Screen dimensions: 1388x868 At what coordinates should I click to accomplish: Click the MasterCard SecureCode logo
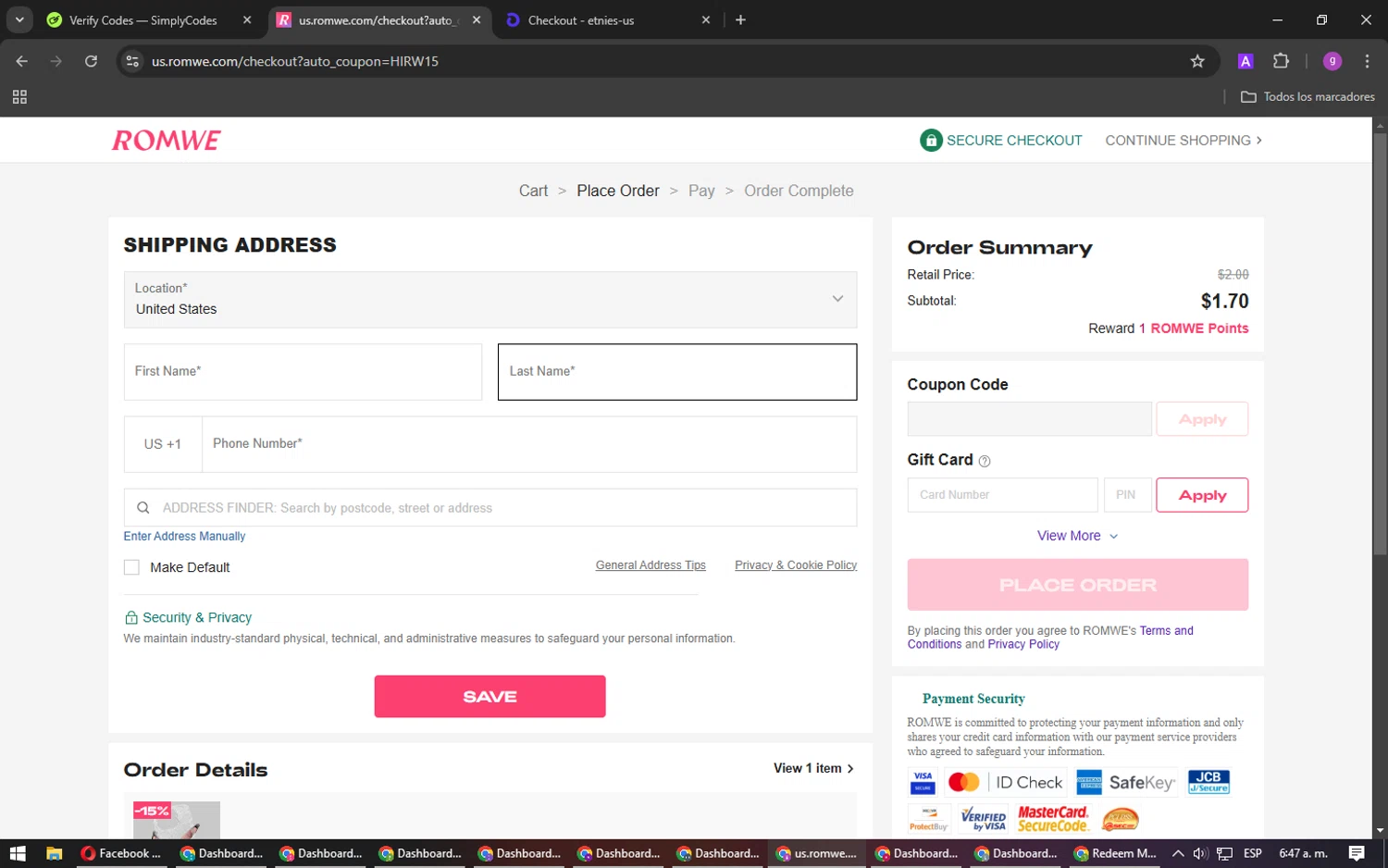tap(1053, 819)
